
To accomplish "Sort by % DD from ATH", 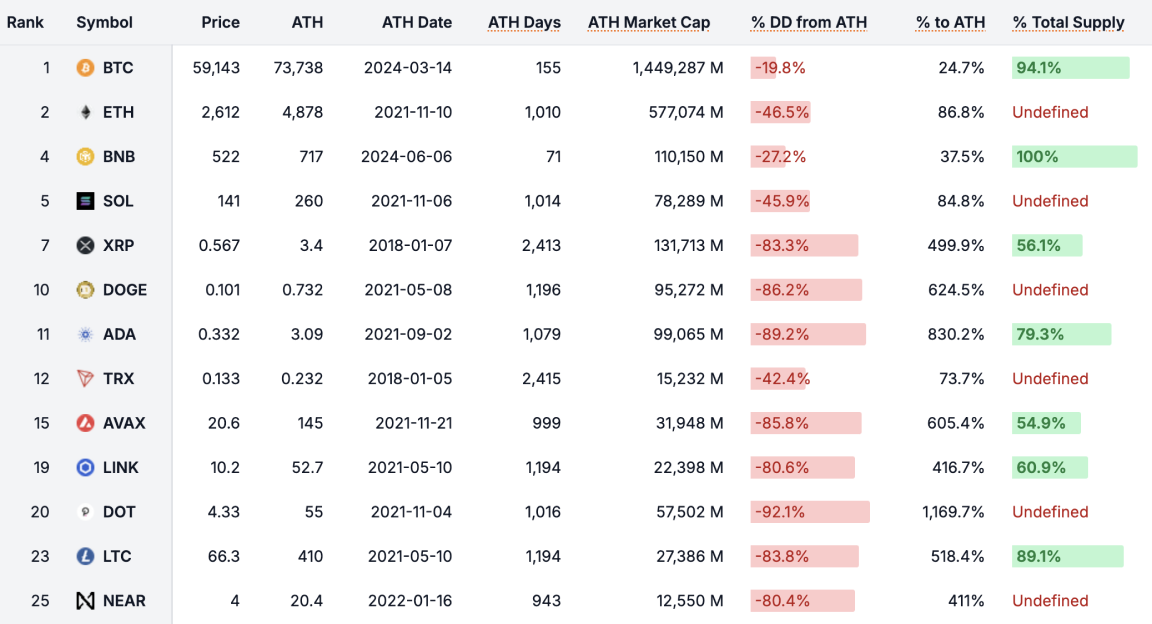I will (x=808, y=22).
